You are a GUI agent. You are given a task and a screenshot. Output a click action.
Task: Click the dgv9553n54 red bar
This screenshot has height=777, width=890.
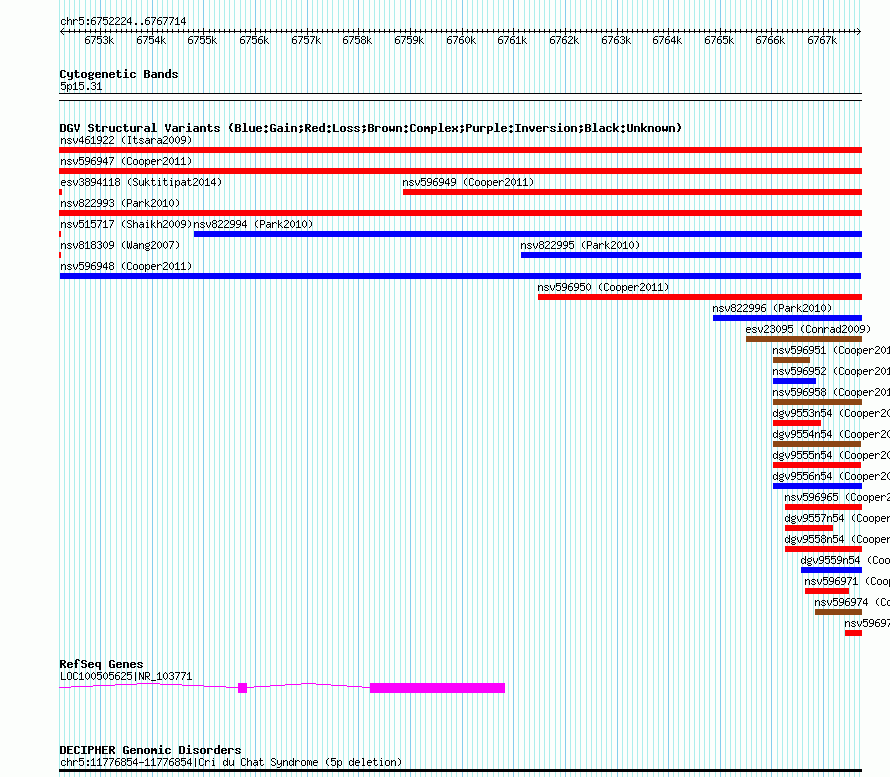coord(797,423)
